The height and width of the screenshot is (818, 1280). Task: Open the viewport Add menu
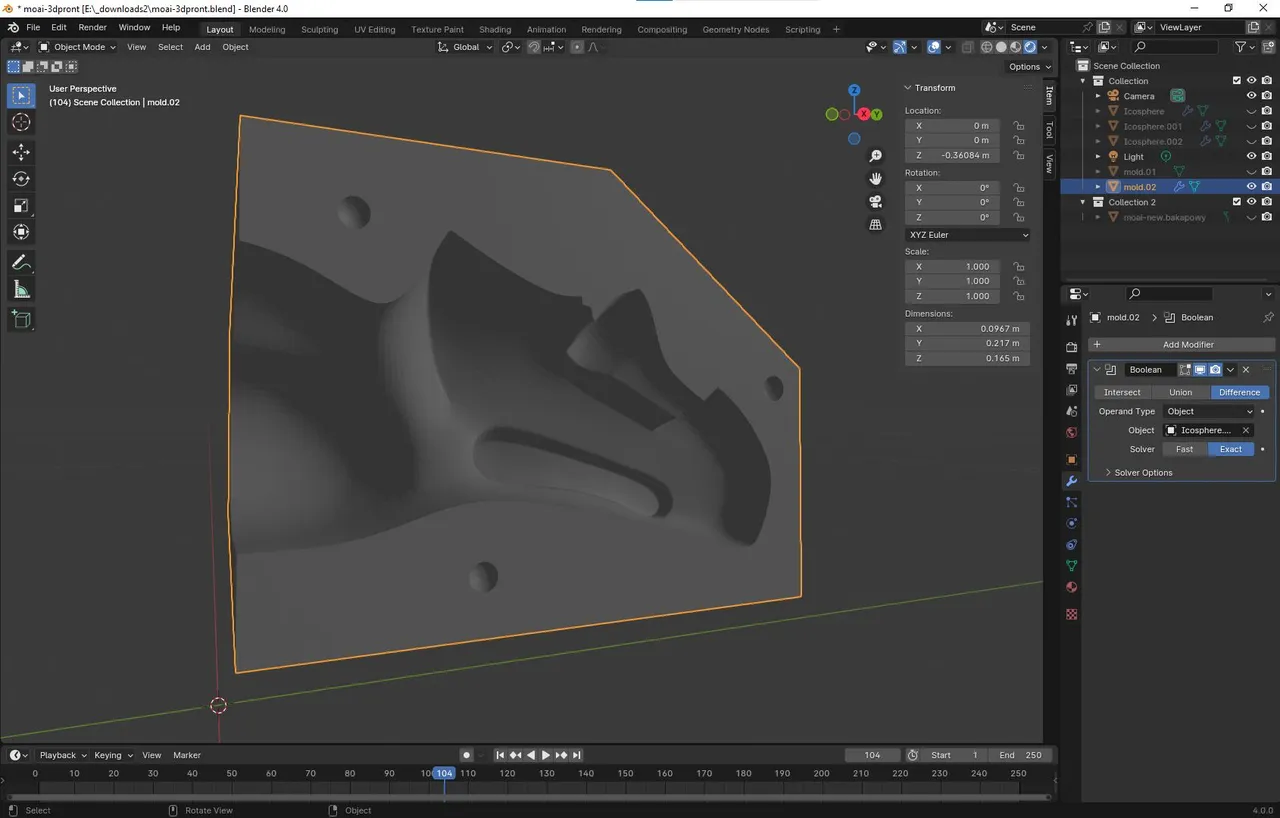pos(202,47)
